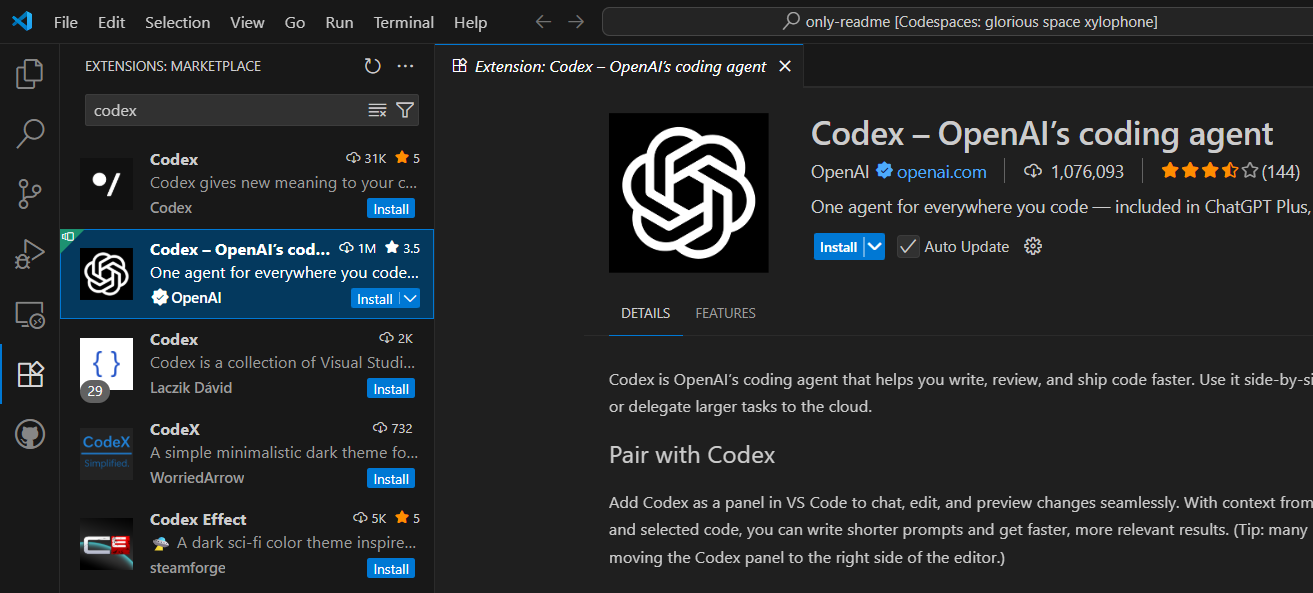Click the extensions search box containing codex
This screenshot has height=593, width=1313.
coord(225,110)
